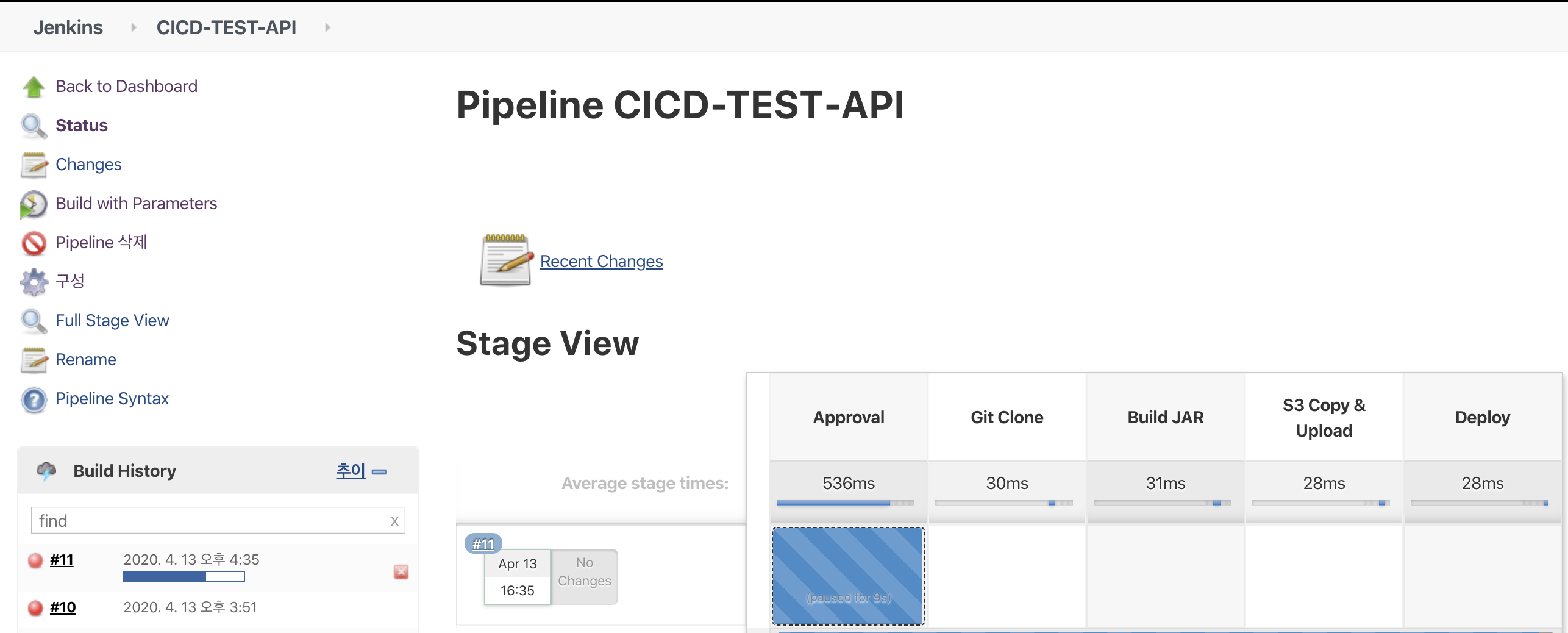Image resolution: width=1568 pixels, height=633 pixels.
Task: Click the Git Clone stage header
Action: click(1007, 417)
